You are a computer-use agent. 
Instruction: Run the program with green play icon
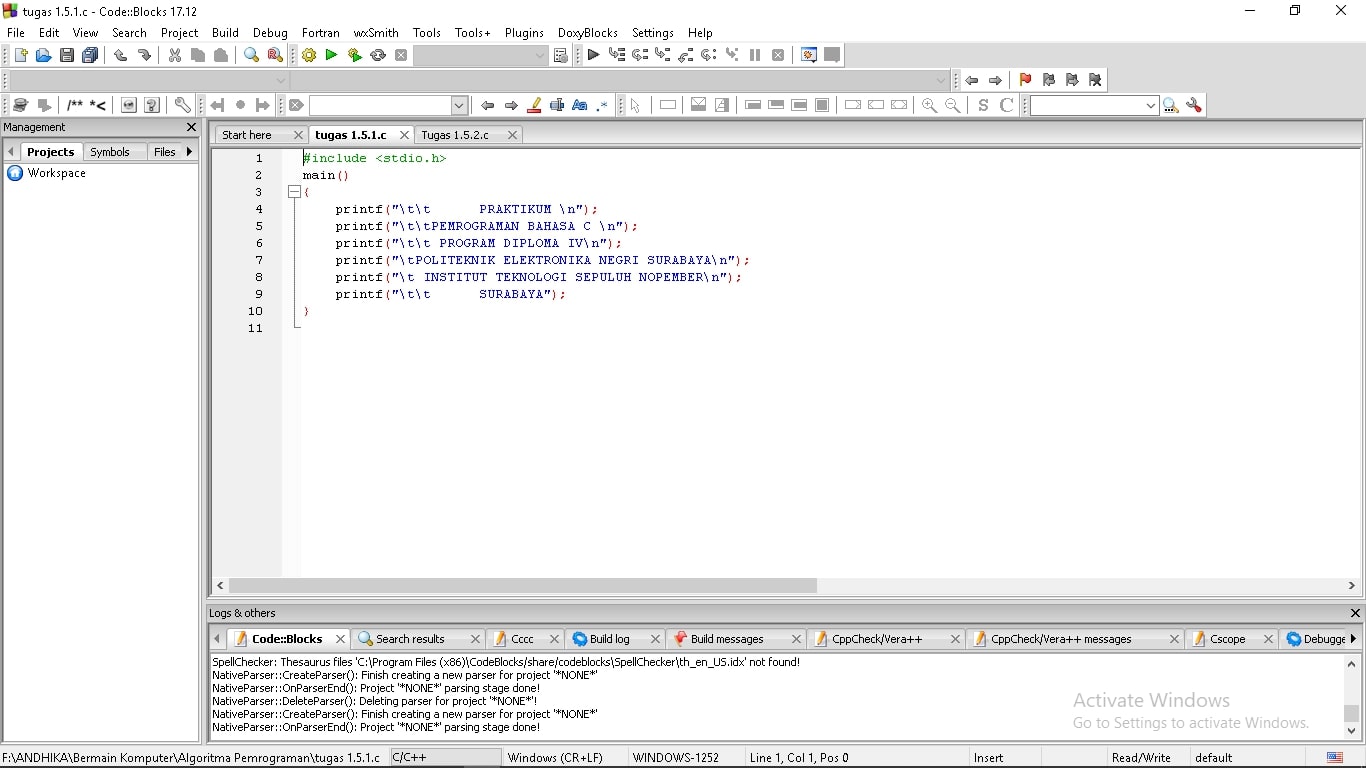point(331,56)
